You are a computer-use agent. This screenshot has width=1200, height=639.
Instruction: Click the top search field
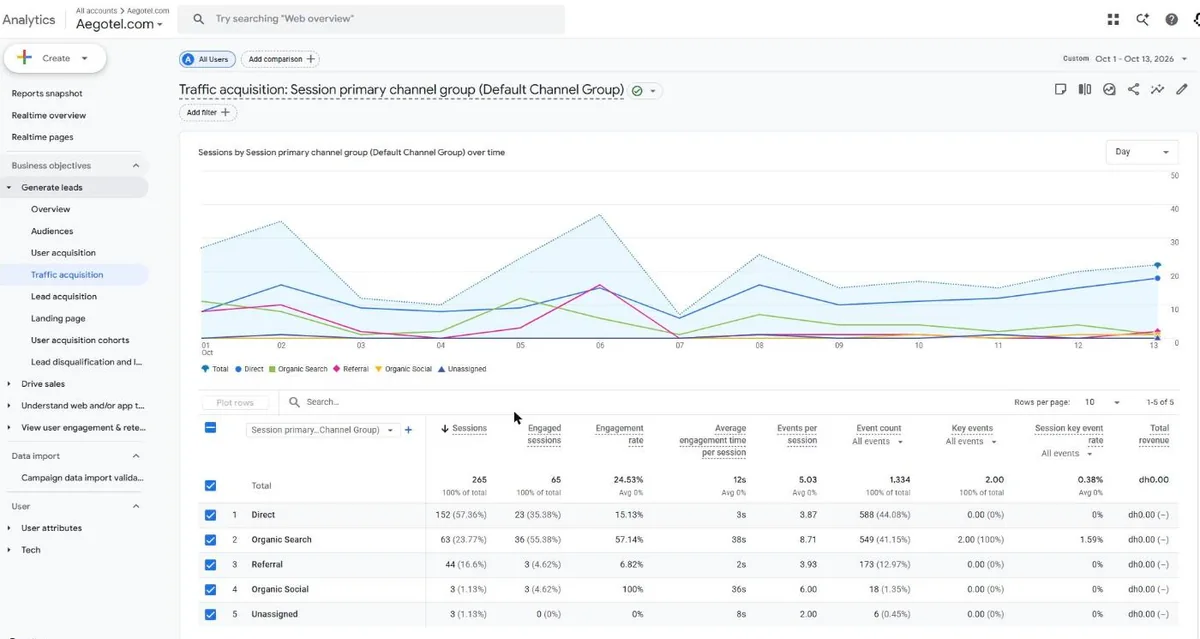371,19
